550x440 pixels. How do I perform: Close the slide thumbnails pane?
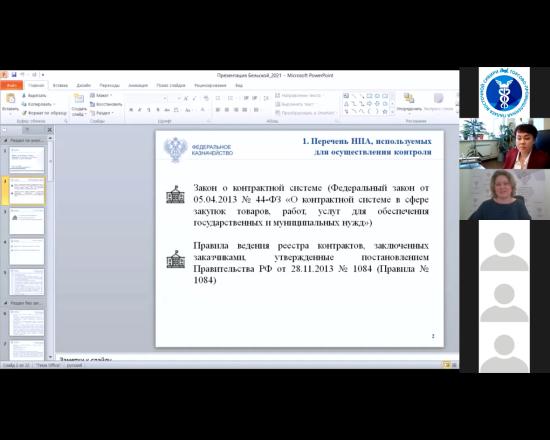point(50,130)
